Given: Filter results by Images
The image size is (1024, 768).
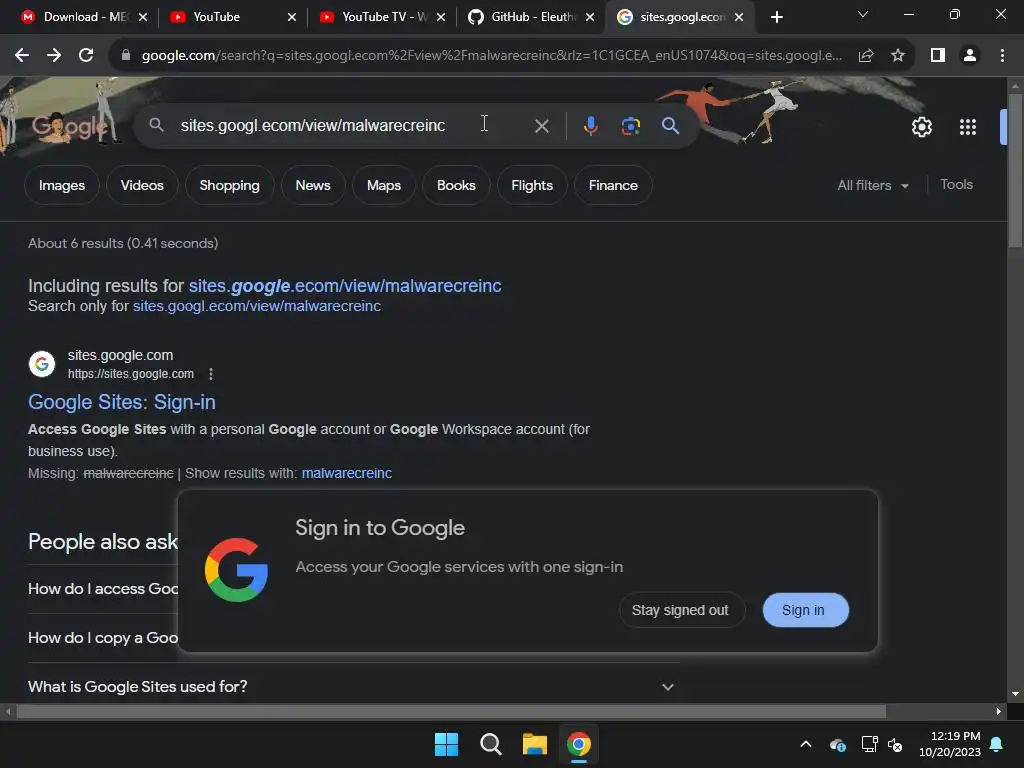Looking at the screenshot, I should (x=61, y=185).
